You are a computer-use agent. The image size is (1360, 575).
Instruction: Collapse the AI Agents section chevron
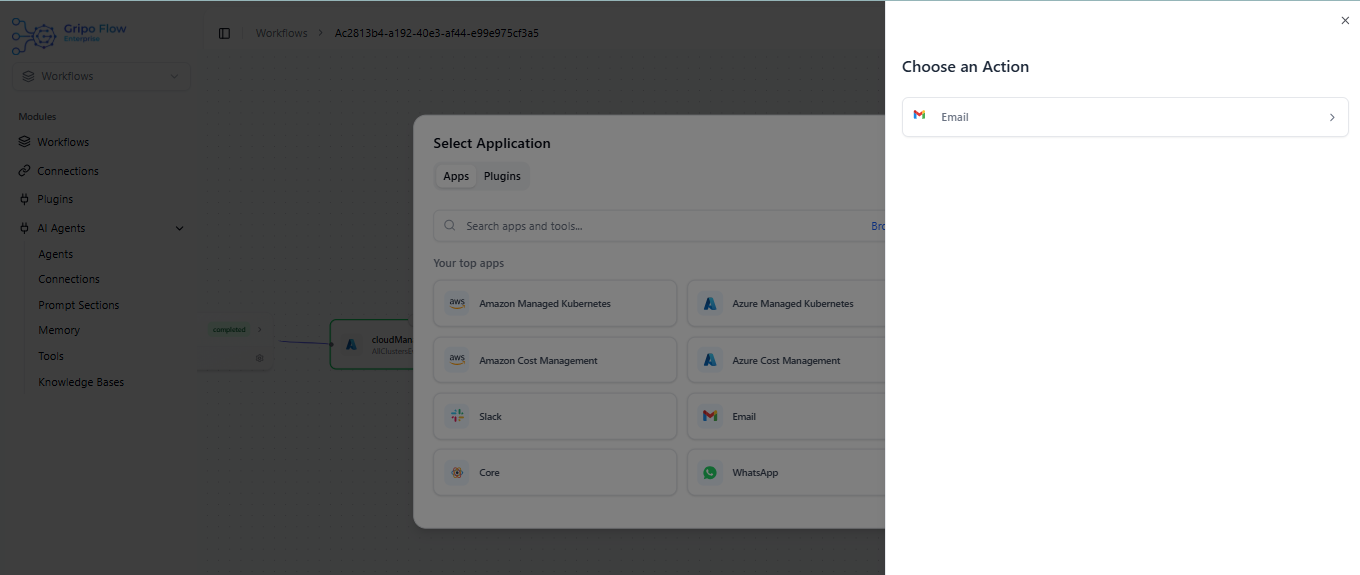(180, 228)
